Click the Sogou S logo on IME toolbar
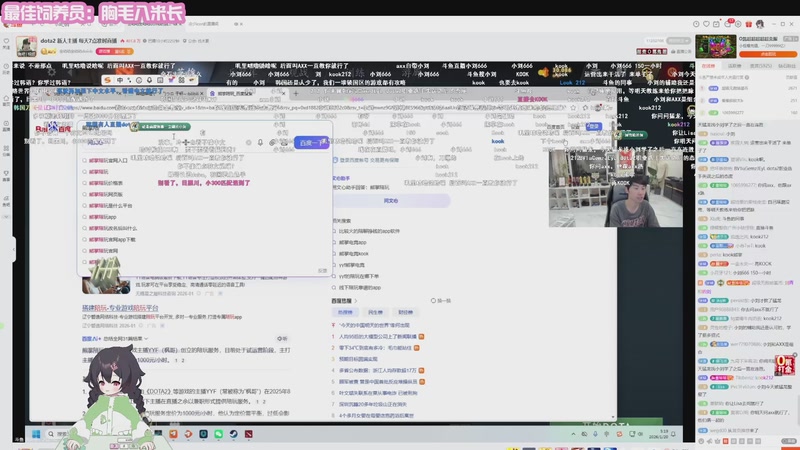Viewport: 800px width, 450px height. (107, 80)
